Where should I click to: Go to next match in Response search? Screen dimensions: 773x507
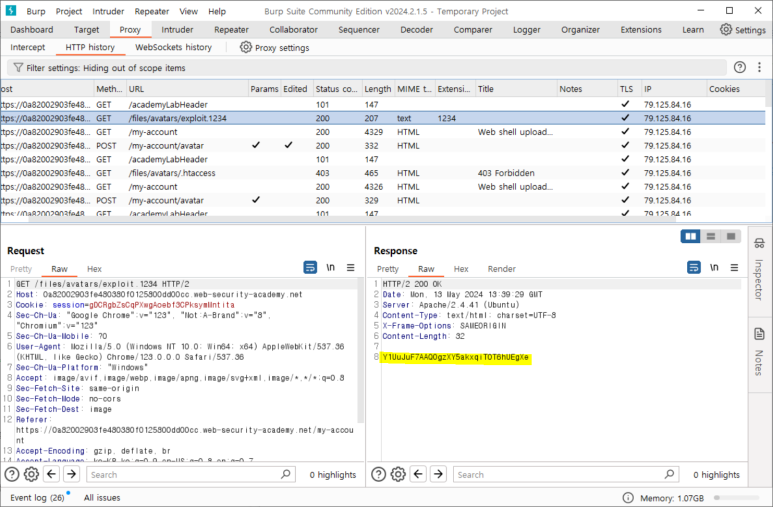coord(438,474)
